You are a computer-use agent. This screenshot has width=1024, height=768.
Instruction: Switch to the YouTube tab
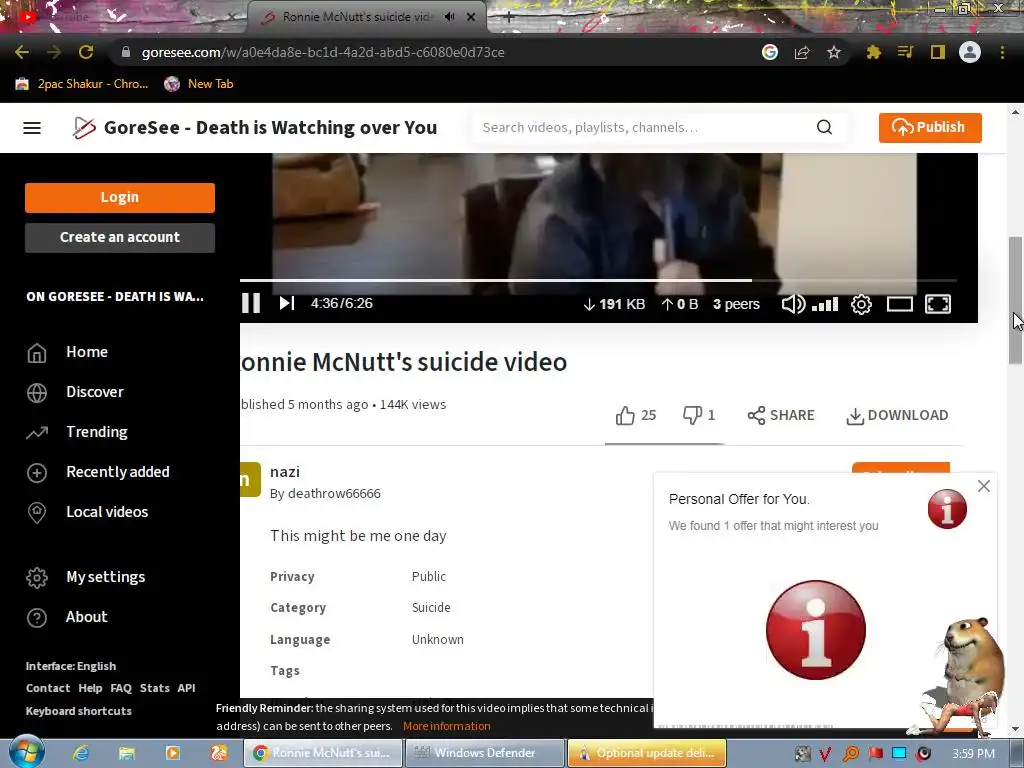click(x=124, y=17)
